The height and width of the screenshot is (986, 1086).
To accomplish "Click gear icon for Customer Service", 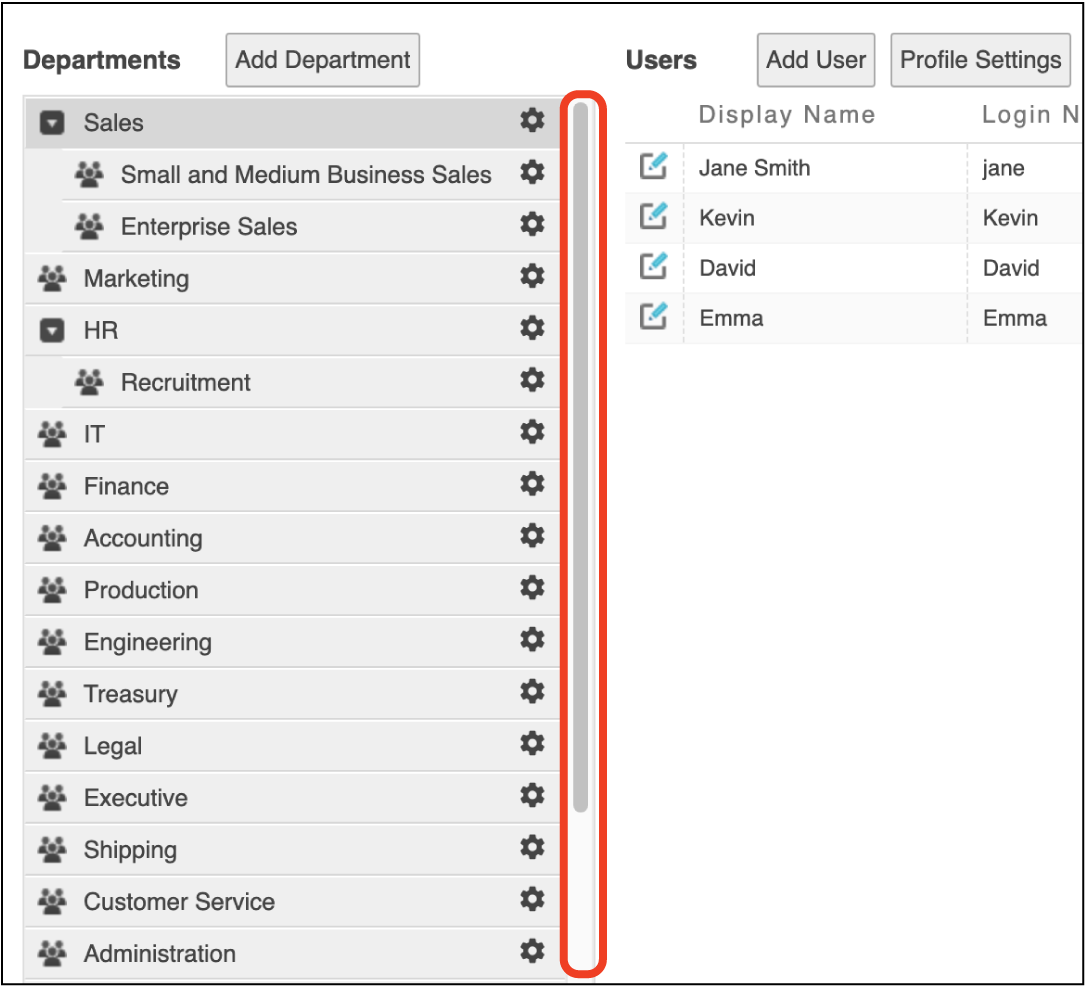I will (532, 899).
